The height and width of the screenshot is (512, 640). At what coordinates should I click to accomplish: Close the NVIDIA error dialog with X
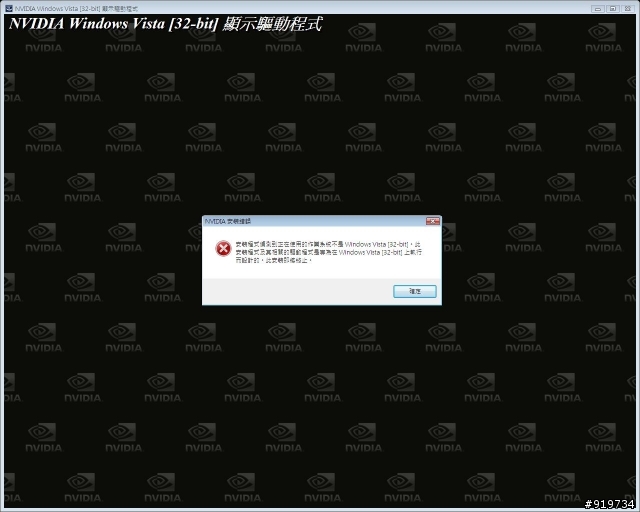click(433, 221)
